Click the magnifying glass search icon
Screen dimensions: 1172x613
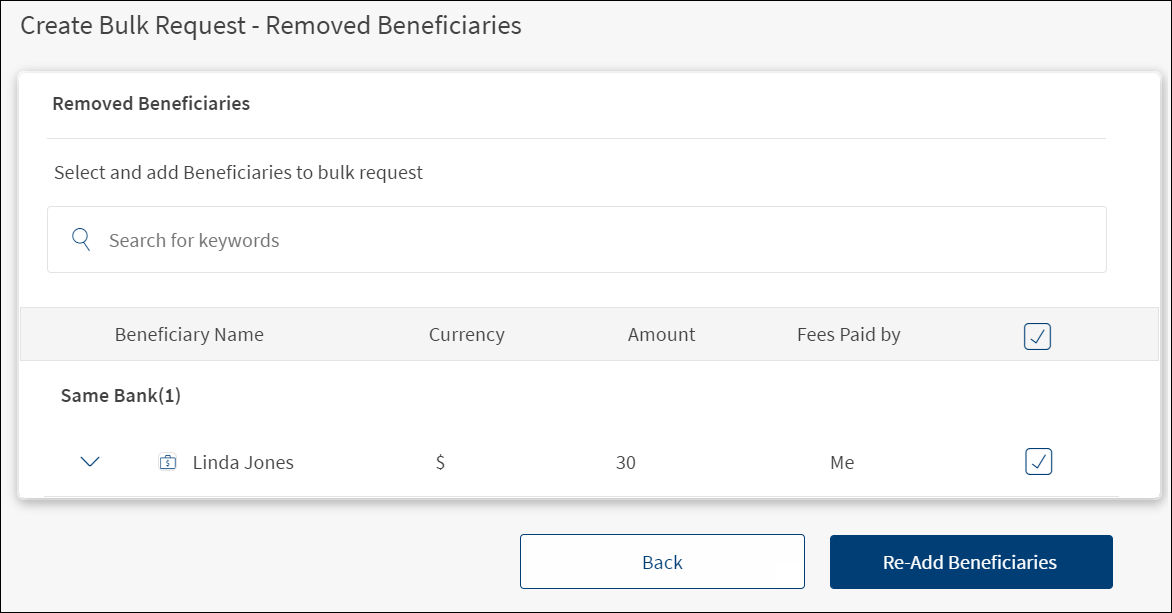pyautogui.click(x=82, y=240)
